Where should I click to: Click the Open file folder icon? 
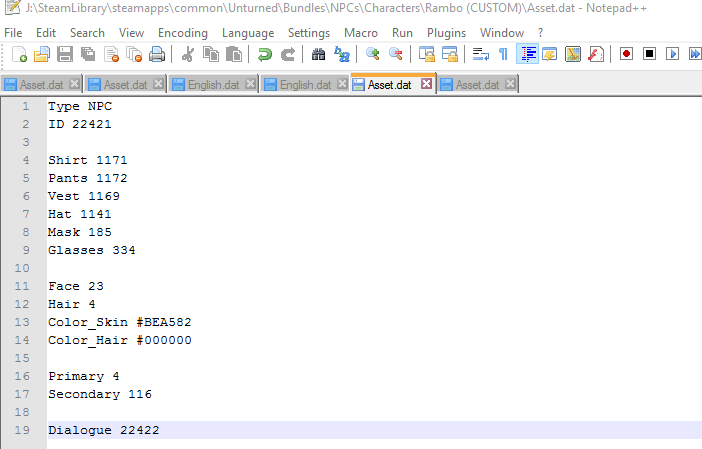[x=42, y=54]
